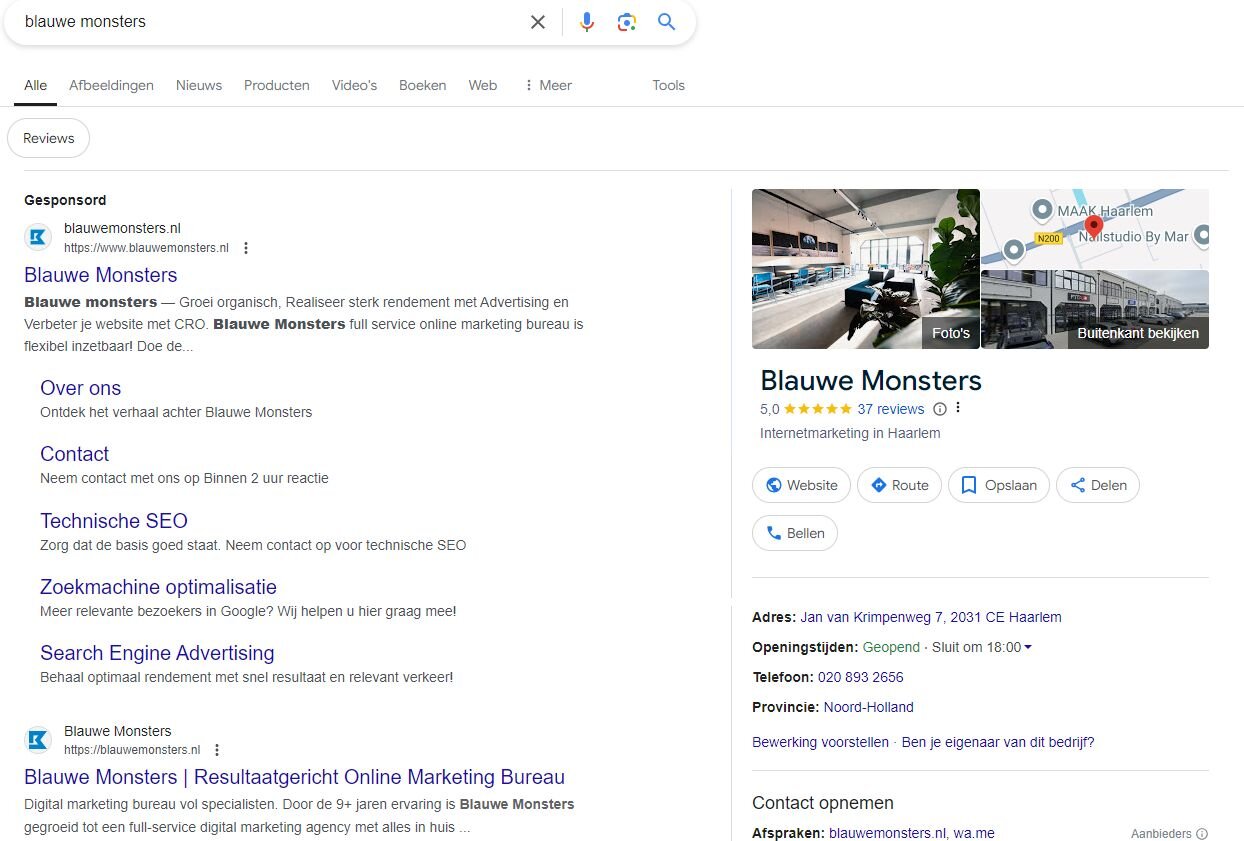Save the business with Opslaan button

998,485
